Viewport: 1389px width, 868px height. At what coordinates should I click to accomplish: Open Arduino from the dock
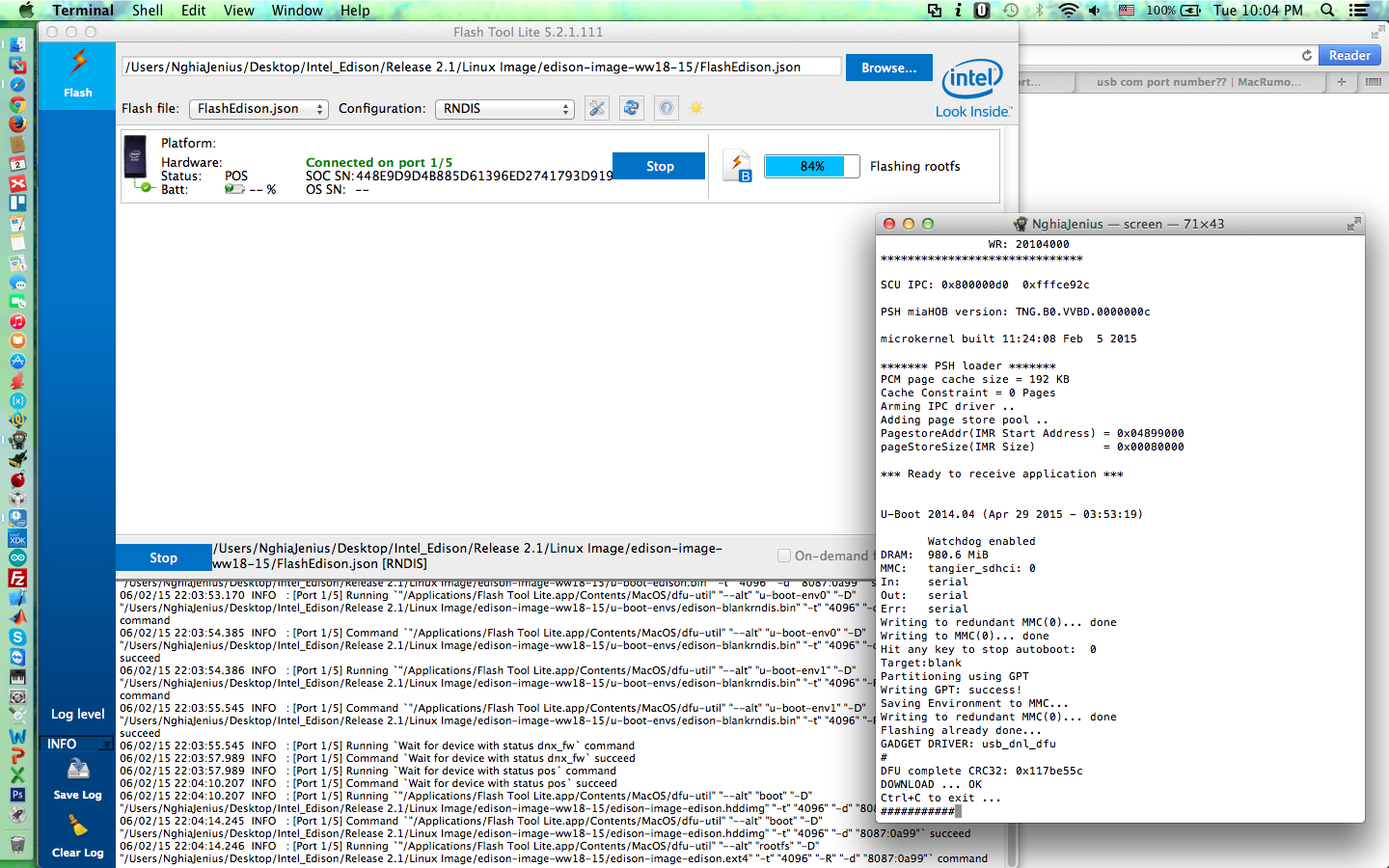17,557
